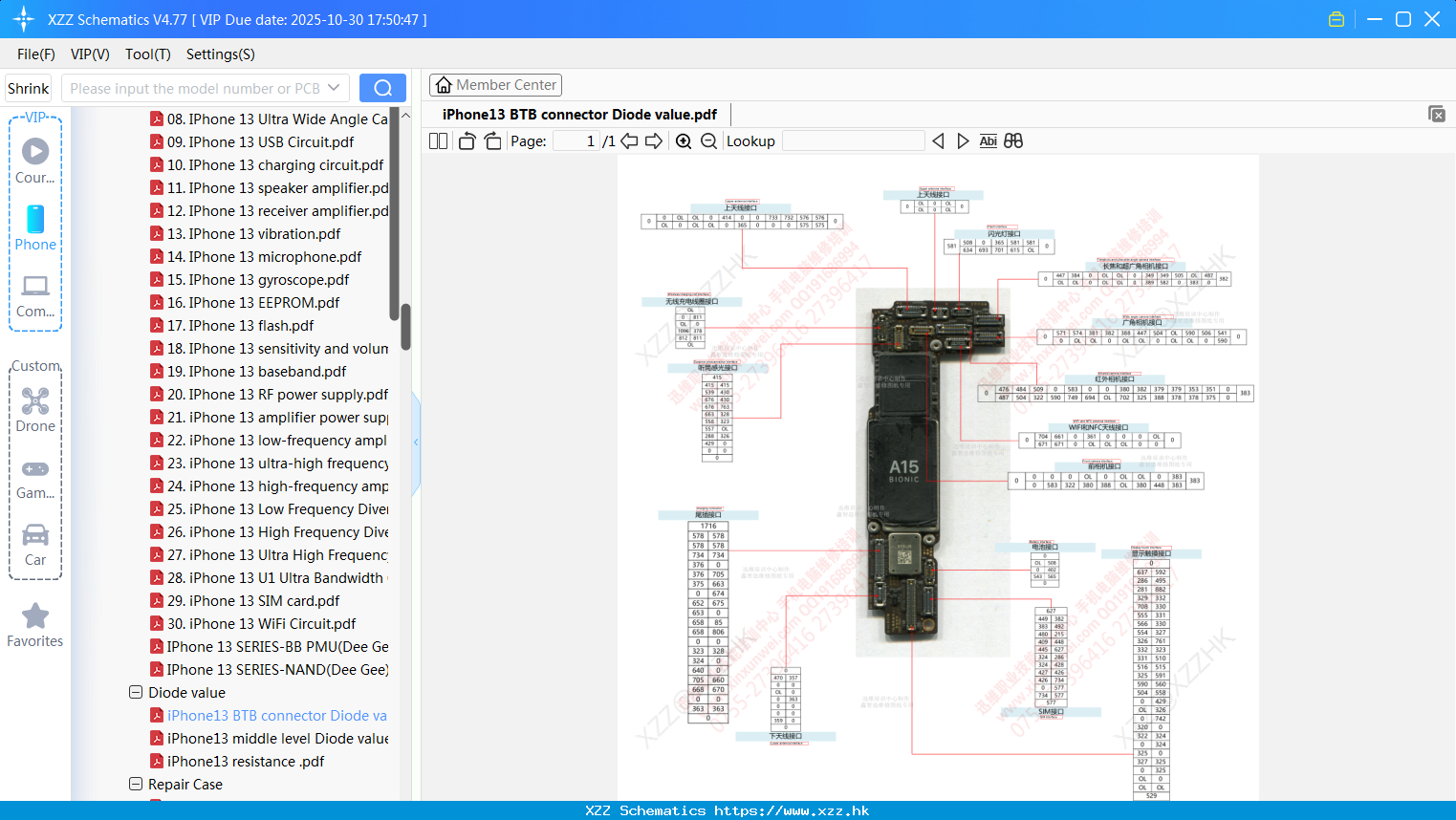Click the yellow toolbox icon in title bar
The height and width of the screenshot is (820, 1456).
(1336, 19)
